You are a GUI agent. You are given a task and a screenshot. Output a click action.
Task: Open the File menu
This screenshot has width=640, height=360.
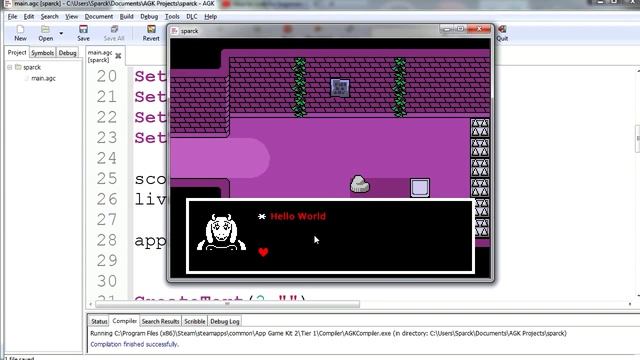(13, 17)
